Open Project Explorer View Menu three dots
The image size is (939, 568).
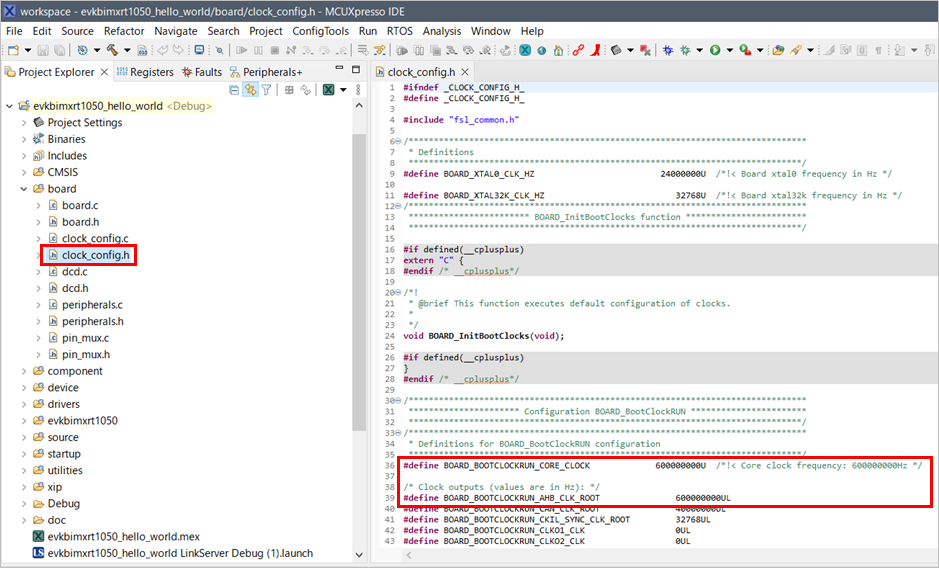pos(358,90)
